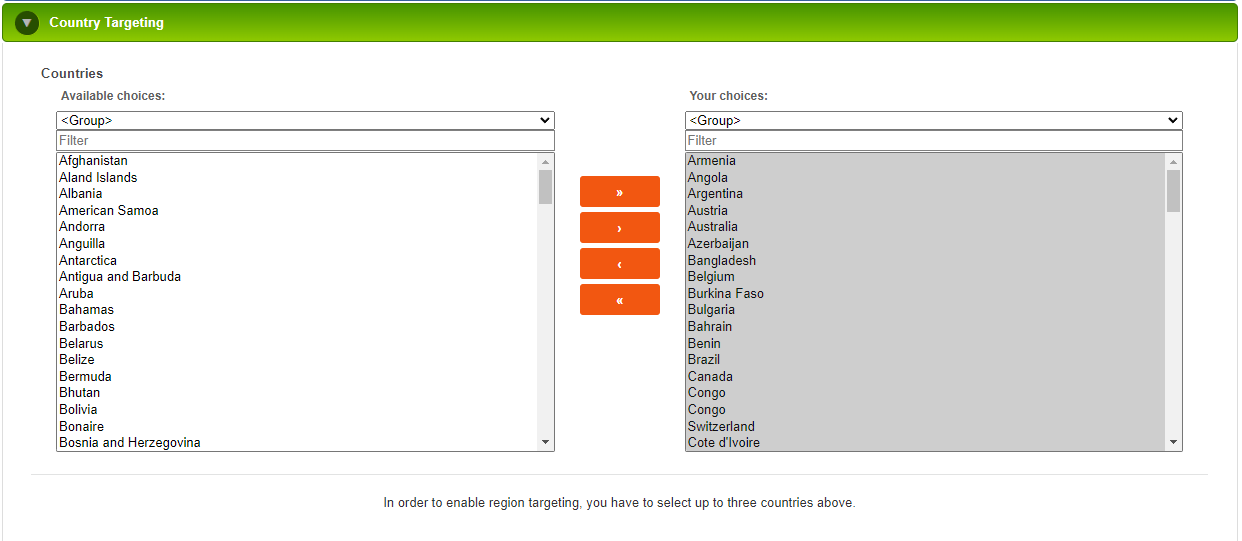This screenshot has height=541, width=1242.
Task: Open the Available choices Group dropdown
Action: [x=305, y=120]
